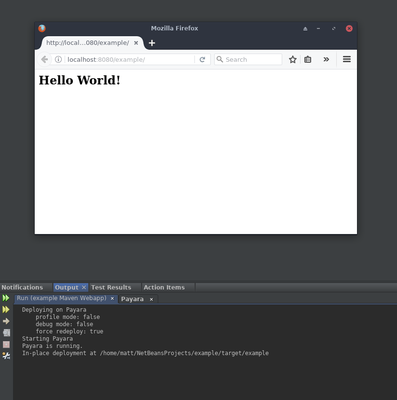Click the 'profile mode: false' line
The height and width of the screenshot is (400, 397).
(x=68, y=317)
